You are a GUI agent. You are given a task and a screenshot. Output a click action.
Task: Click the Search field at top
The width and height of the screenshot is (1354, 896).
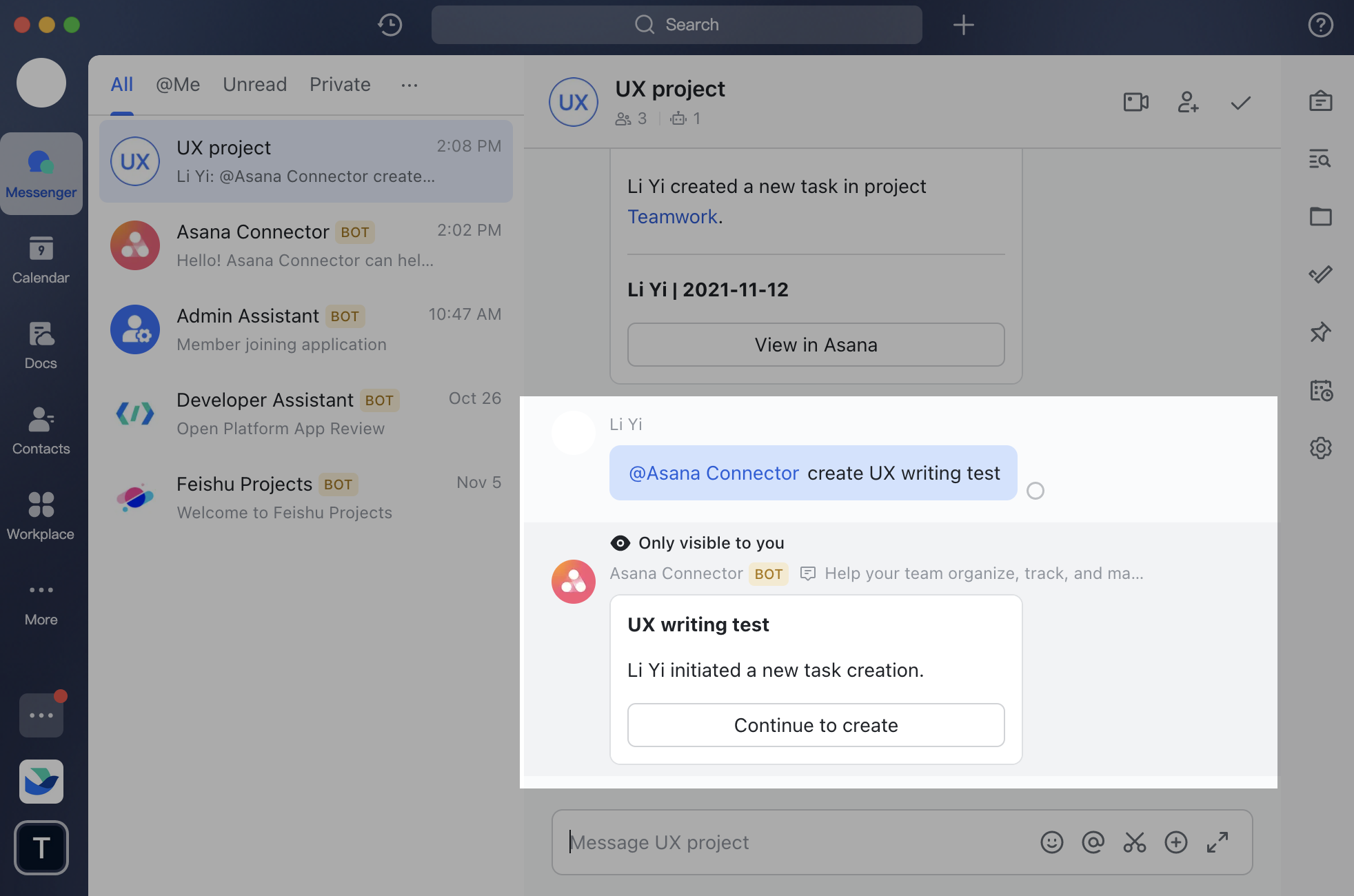(676, 25)
